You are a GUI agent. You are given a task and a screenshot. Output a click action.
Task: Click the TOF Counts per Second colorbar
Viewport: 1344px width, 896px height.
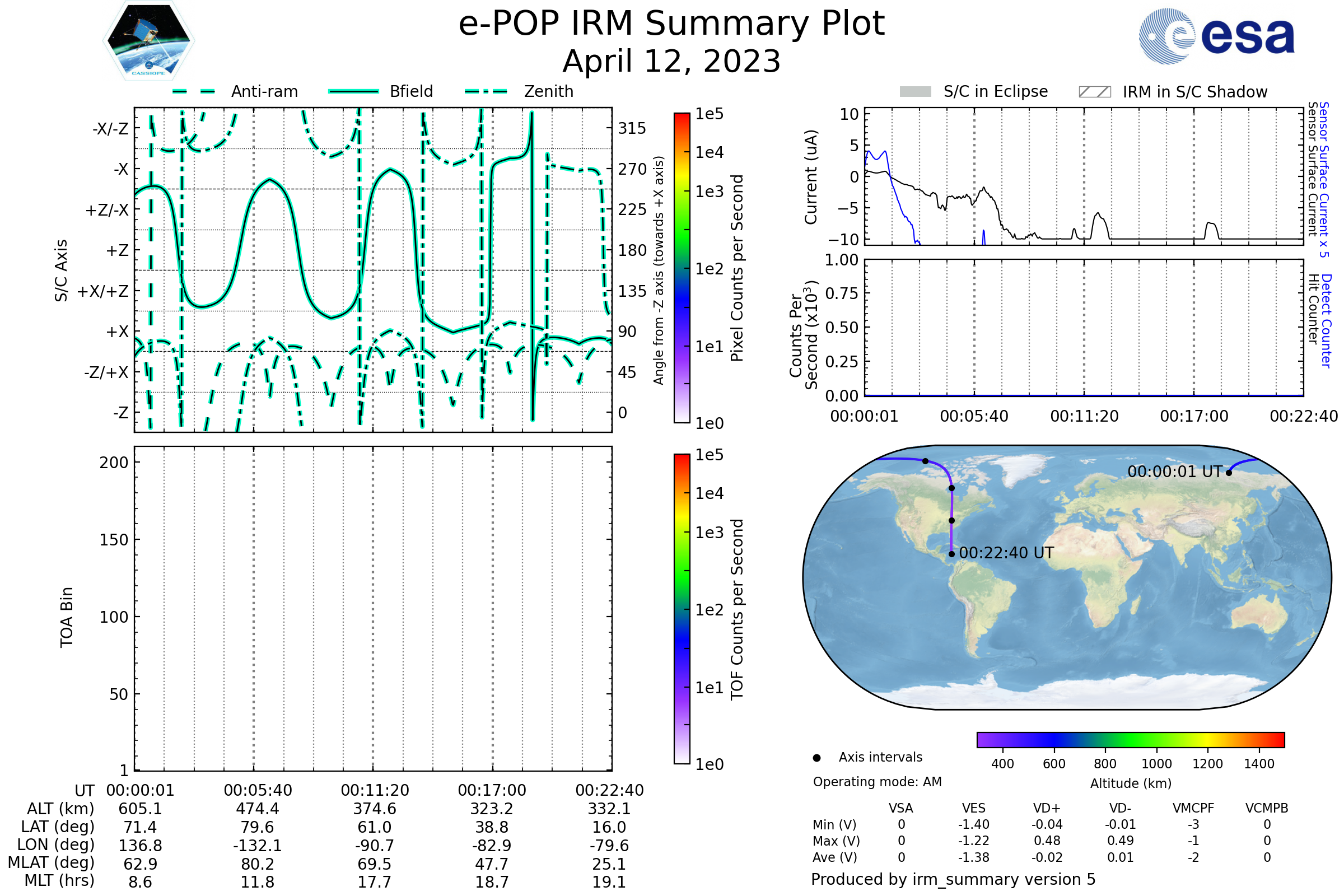click(682, 609)
